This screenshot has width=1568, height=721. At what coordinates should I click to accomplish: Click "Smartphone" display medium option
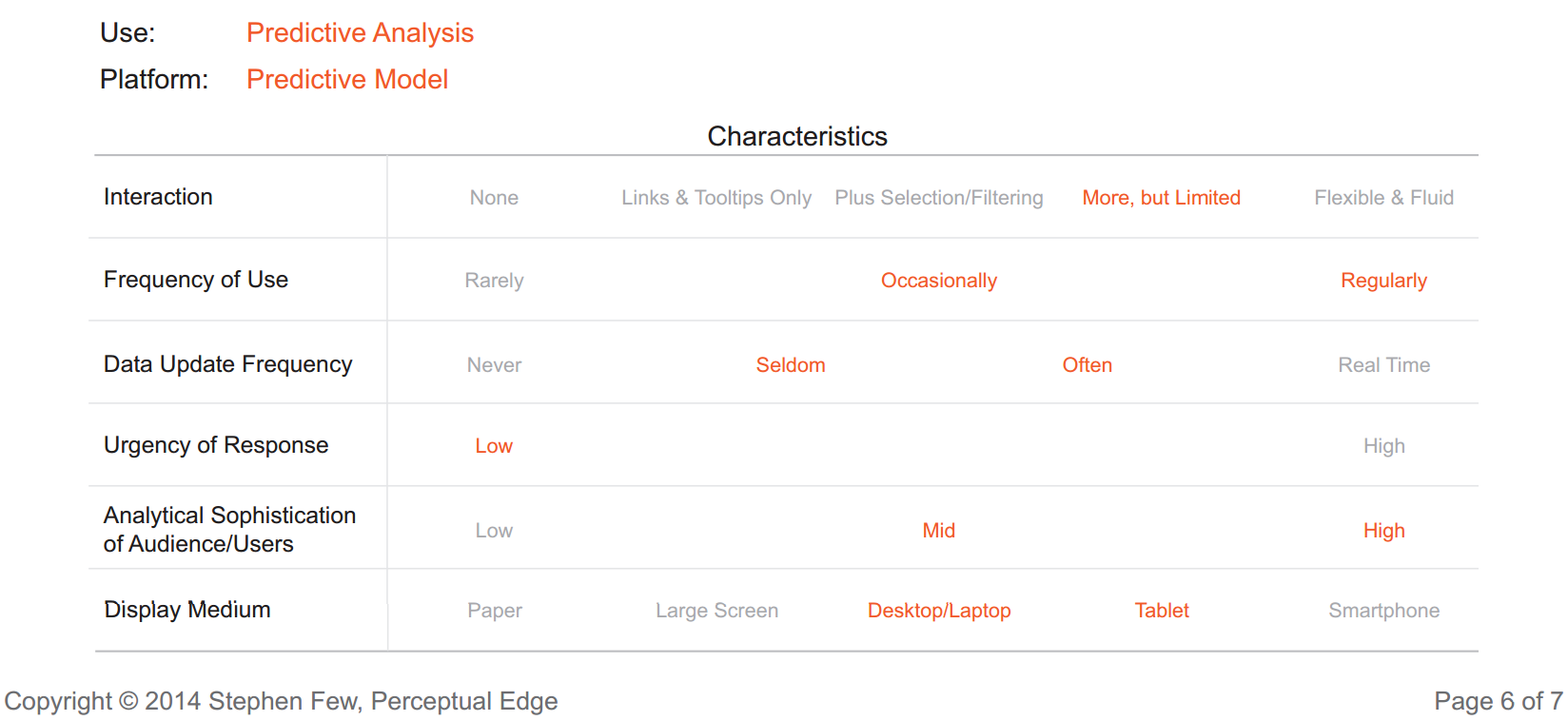tap(1383, 611)
